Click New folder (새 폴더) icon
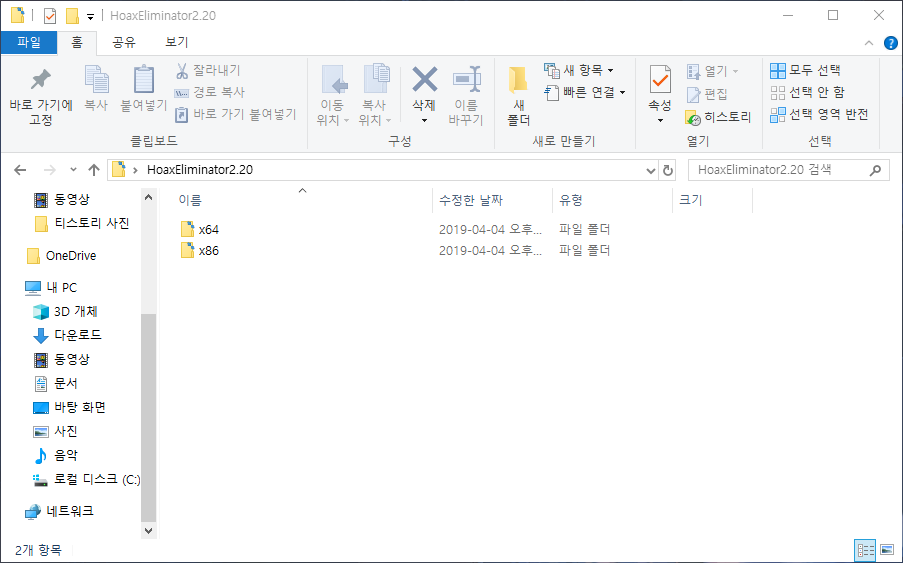Viewport: 903px width, 563px height. [x=518, y=80]
